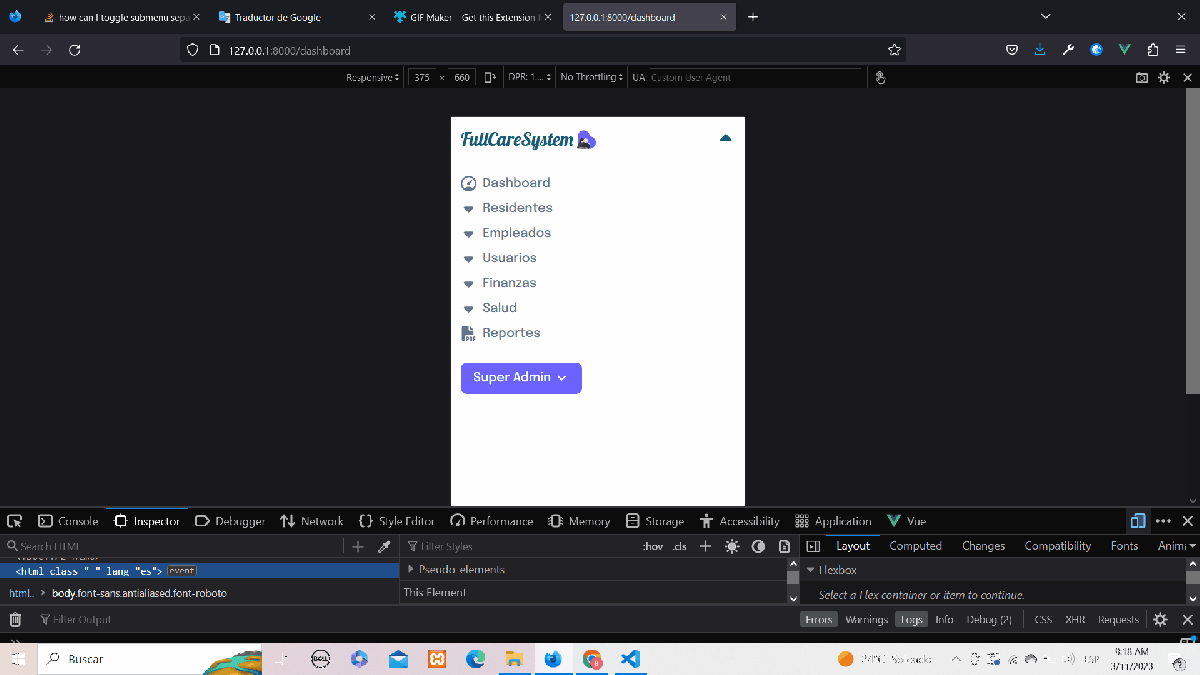Image resolution: width=1200 pixels, height=675 pixels.
Task: Bookmark this page star icon
Action: point(894,50)
